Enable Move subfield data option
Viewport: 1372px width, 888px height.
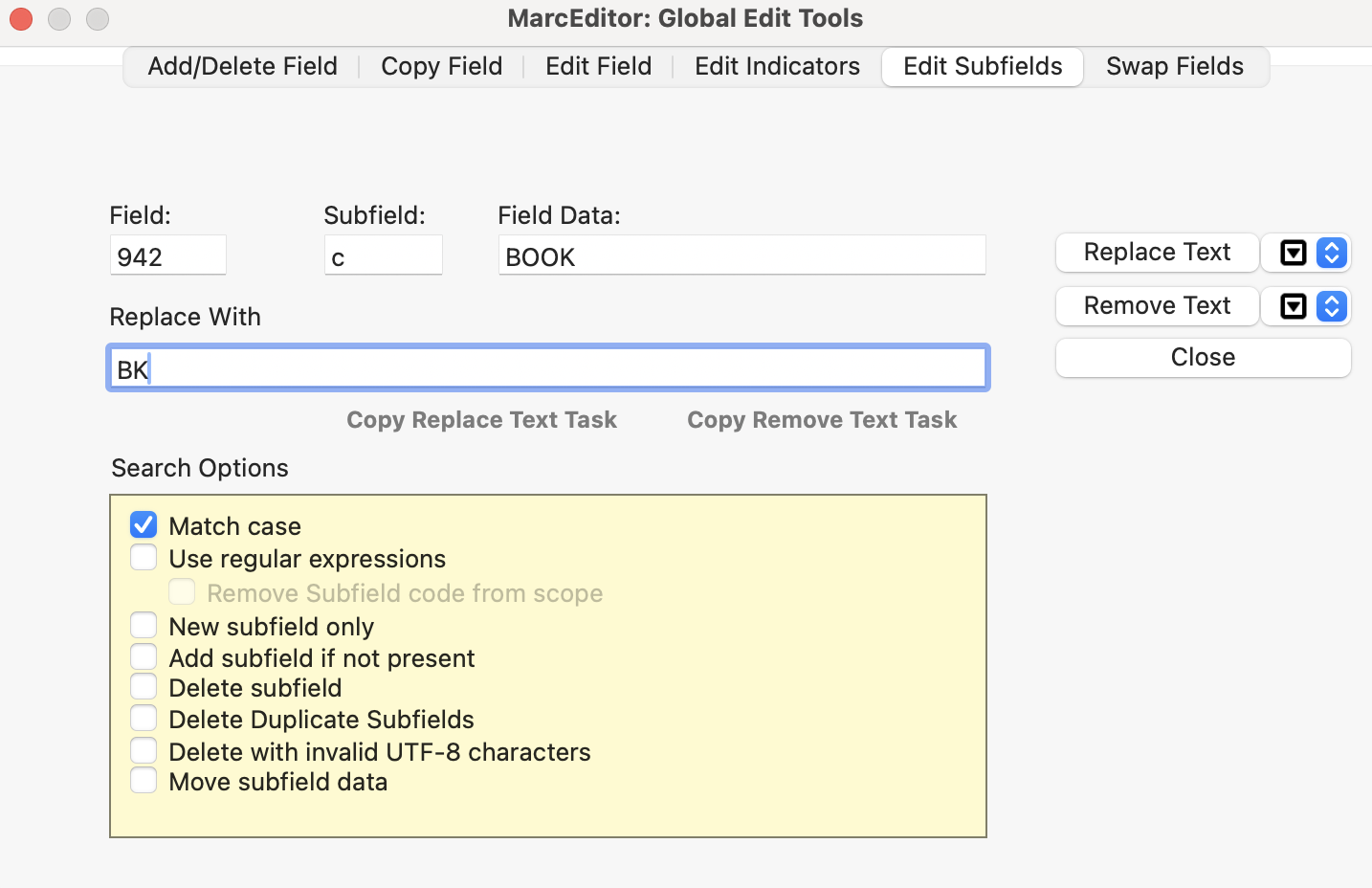coord(144,780)
